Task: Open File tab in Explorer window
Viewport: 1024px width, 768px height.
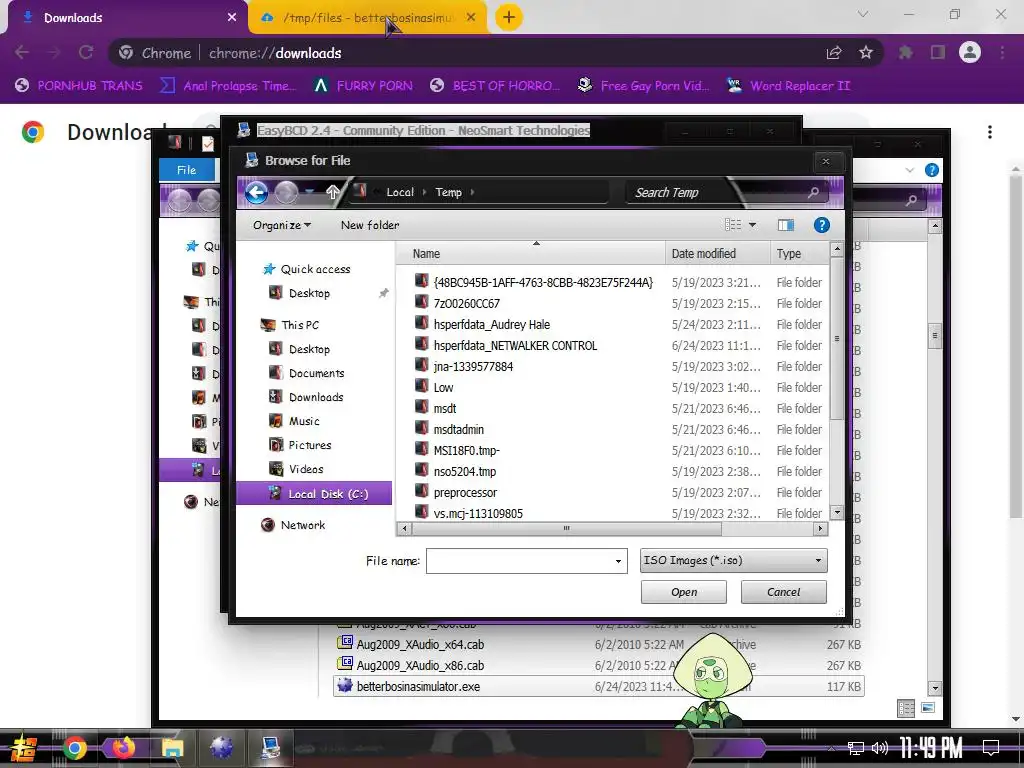Action: (x=186, y=170)
